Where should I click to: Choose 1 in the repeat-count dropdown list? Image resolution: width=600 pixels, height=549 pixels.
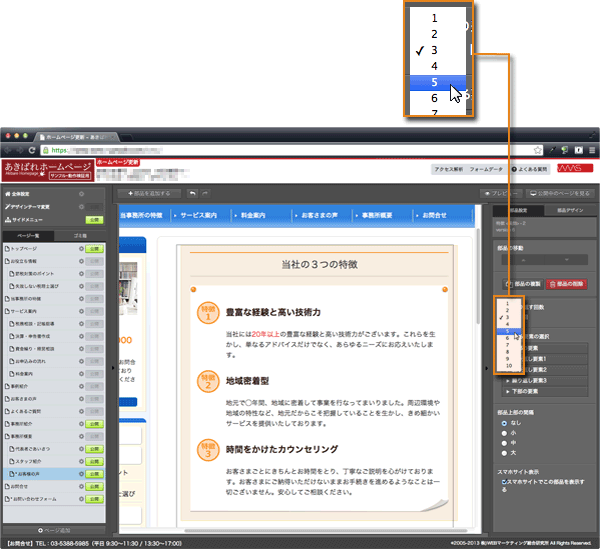509,304
